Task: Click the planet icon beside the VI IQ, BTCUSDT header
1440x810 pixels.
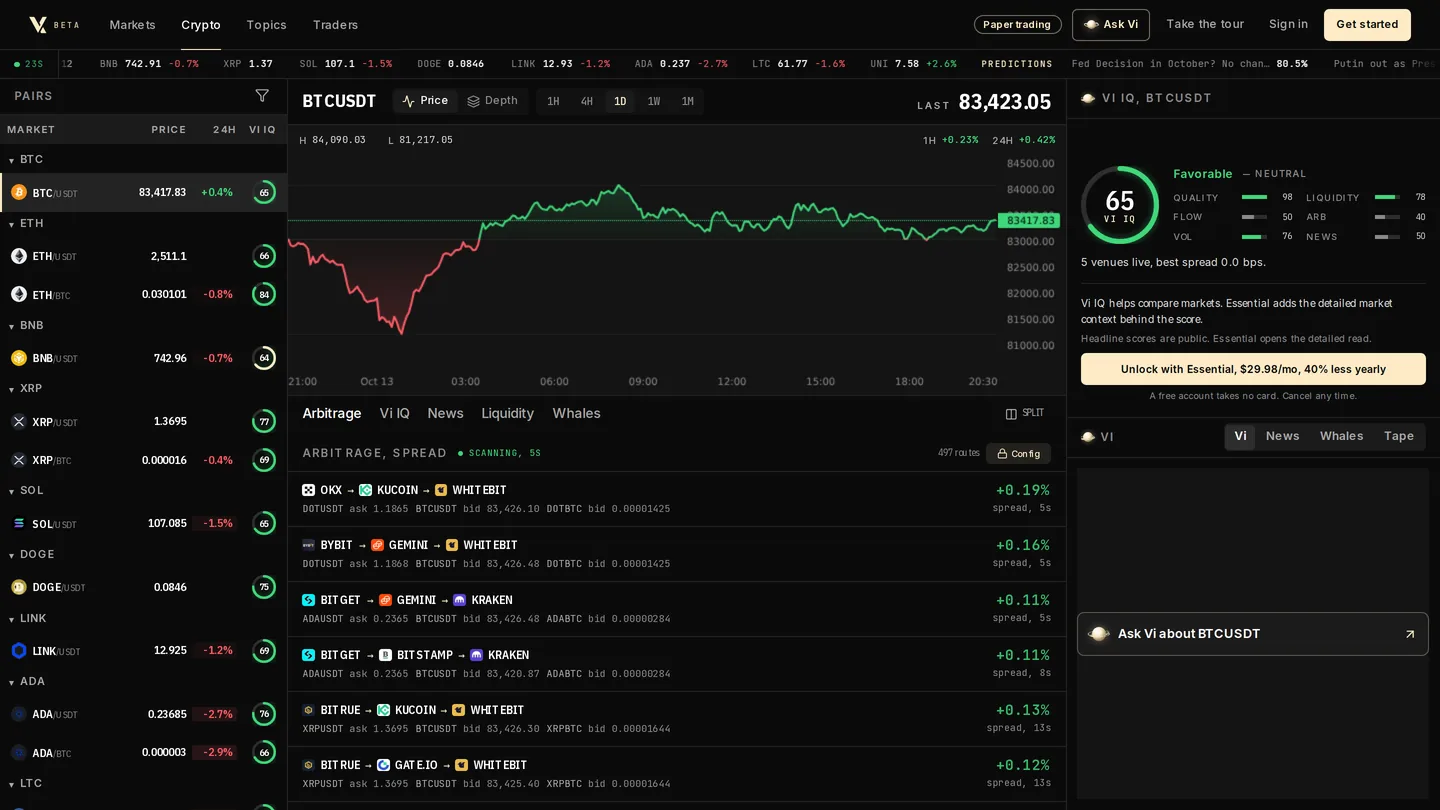Action: 1088,98
